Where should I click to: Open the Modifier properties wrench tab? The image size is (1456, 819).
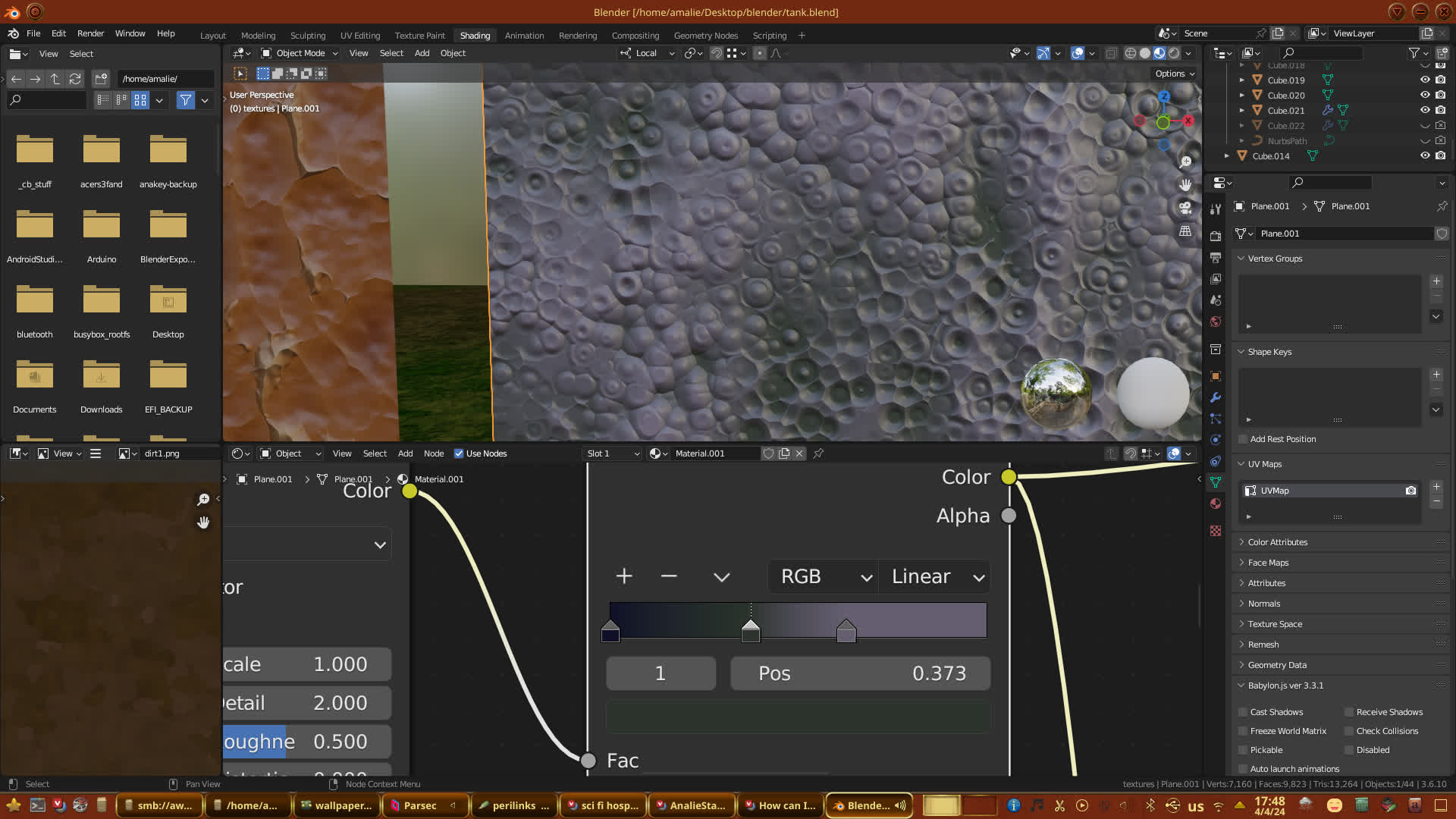click(1216, 397)
